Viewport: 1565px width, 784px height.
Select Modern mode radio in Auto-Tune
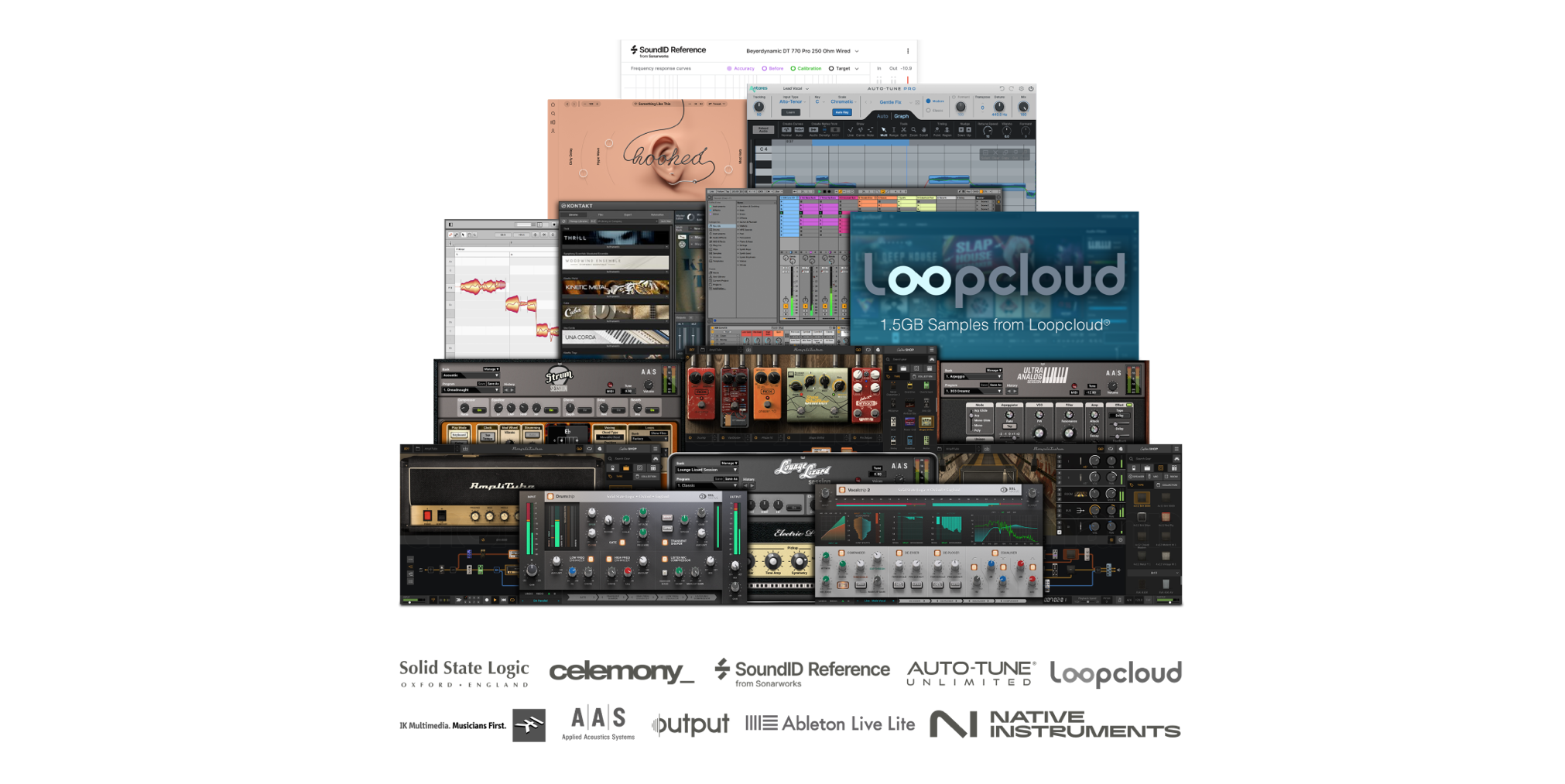point(928,101)
